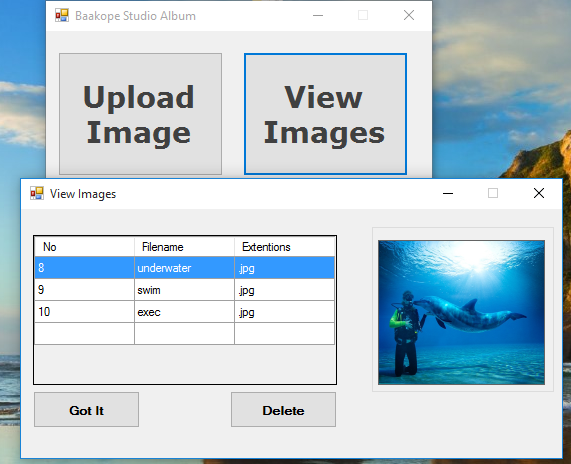Click the View Images window icon
This screenshot has width=571, height=464.
(37, 193)
